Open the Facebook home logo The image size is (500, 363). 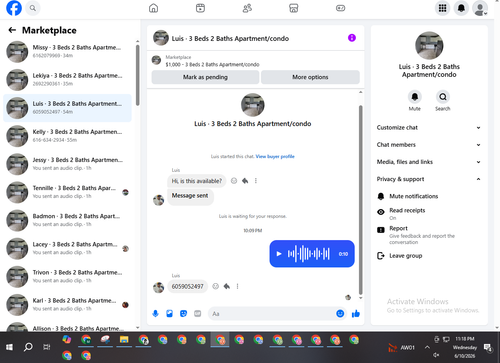tap(14, 8)
